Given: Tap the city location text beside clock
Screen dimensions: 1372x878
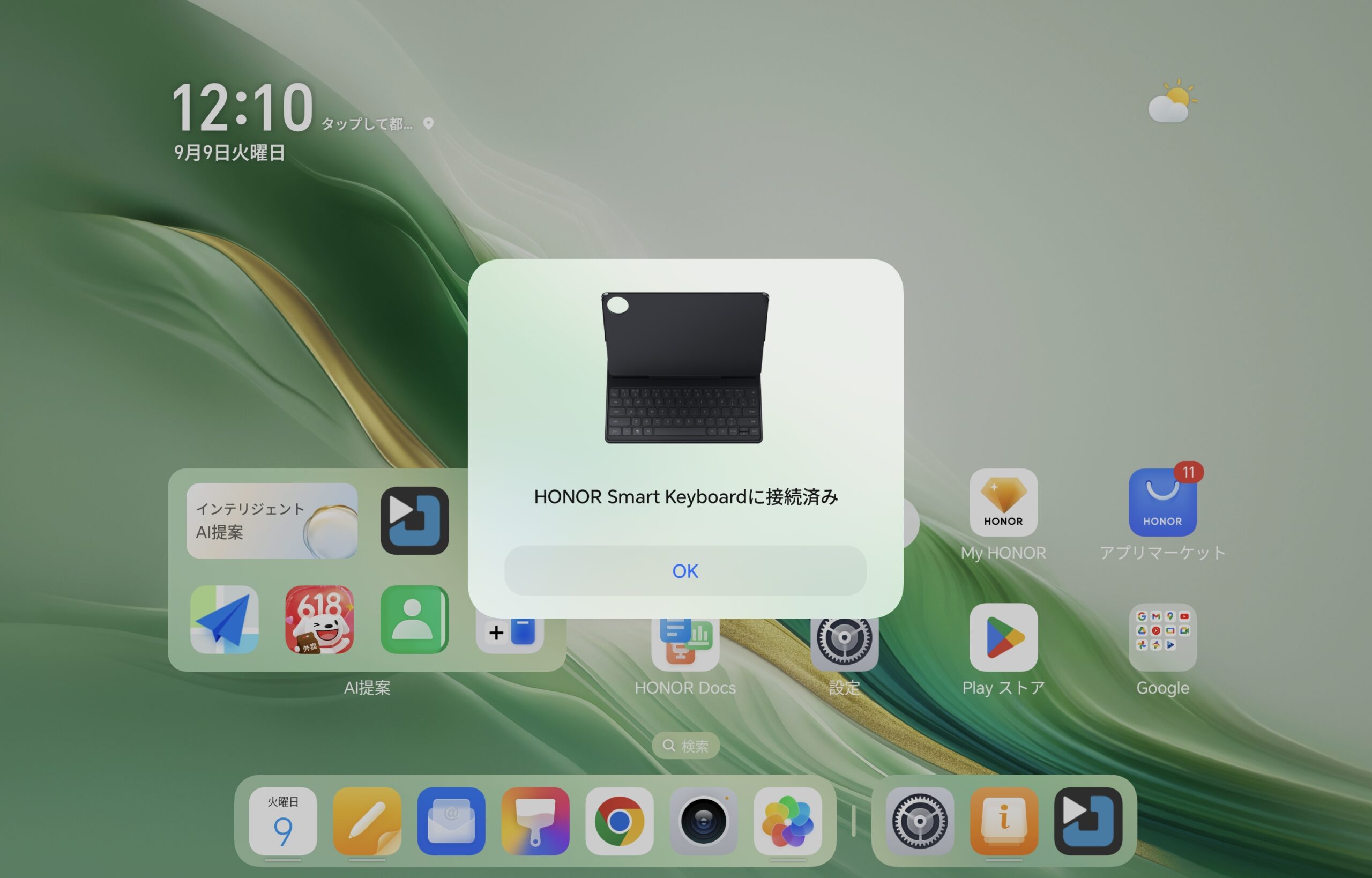Looking at the screenshot, I should point(368,124).
